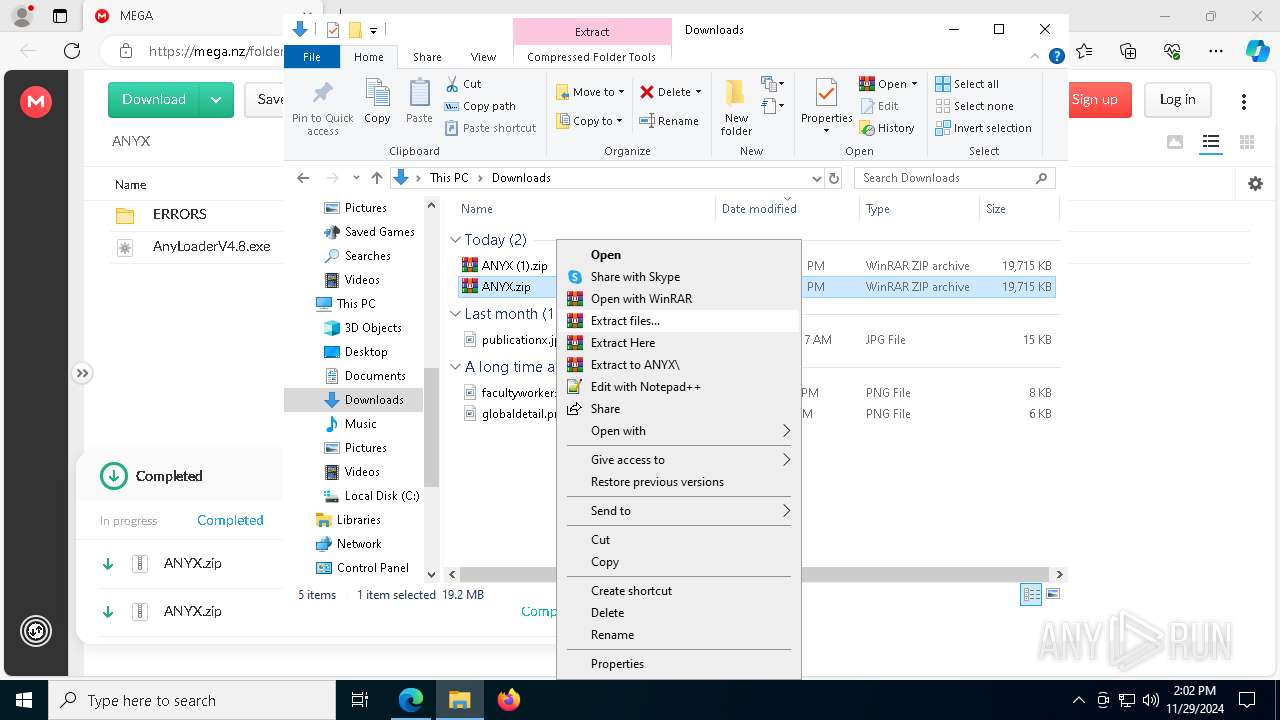
Task: Click Select none in the ribbon
Action: tap(974, 106)
